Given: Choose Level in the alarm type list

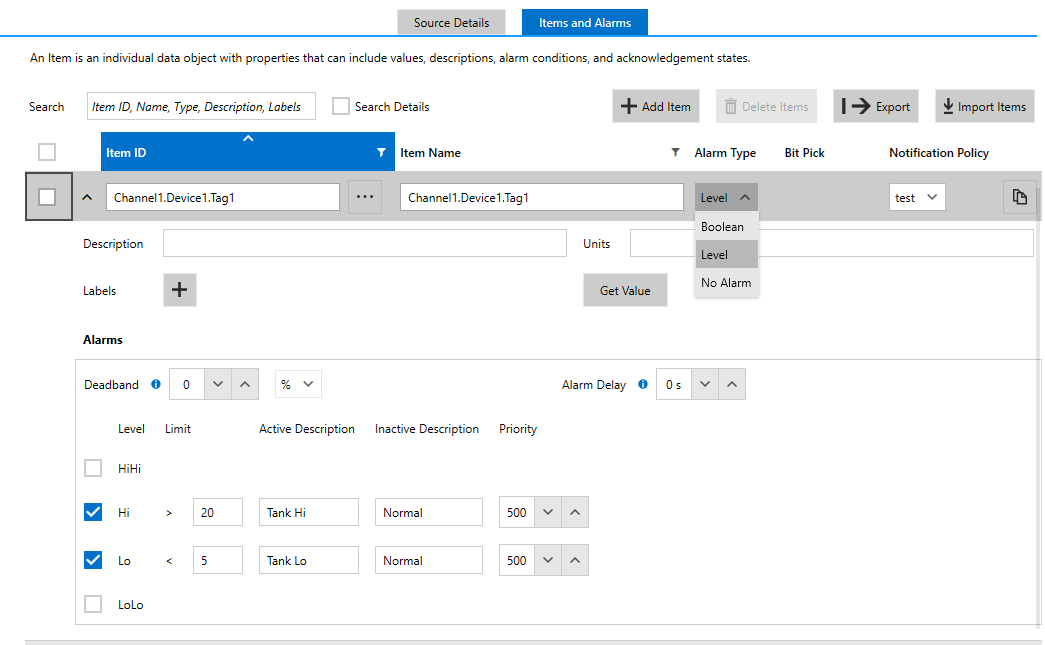Looking at the screenshot, I should coord(726,255).
